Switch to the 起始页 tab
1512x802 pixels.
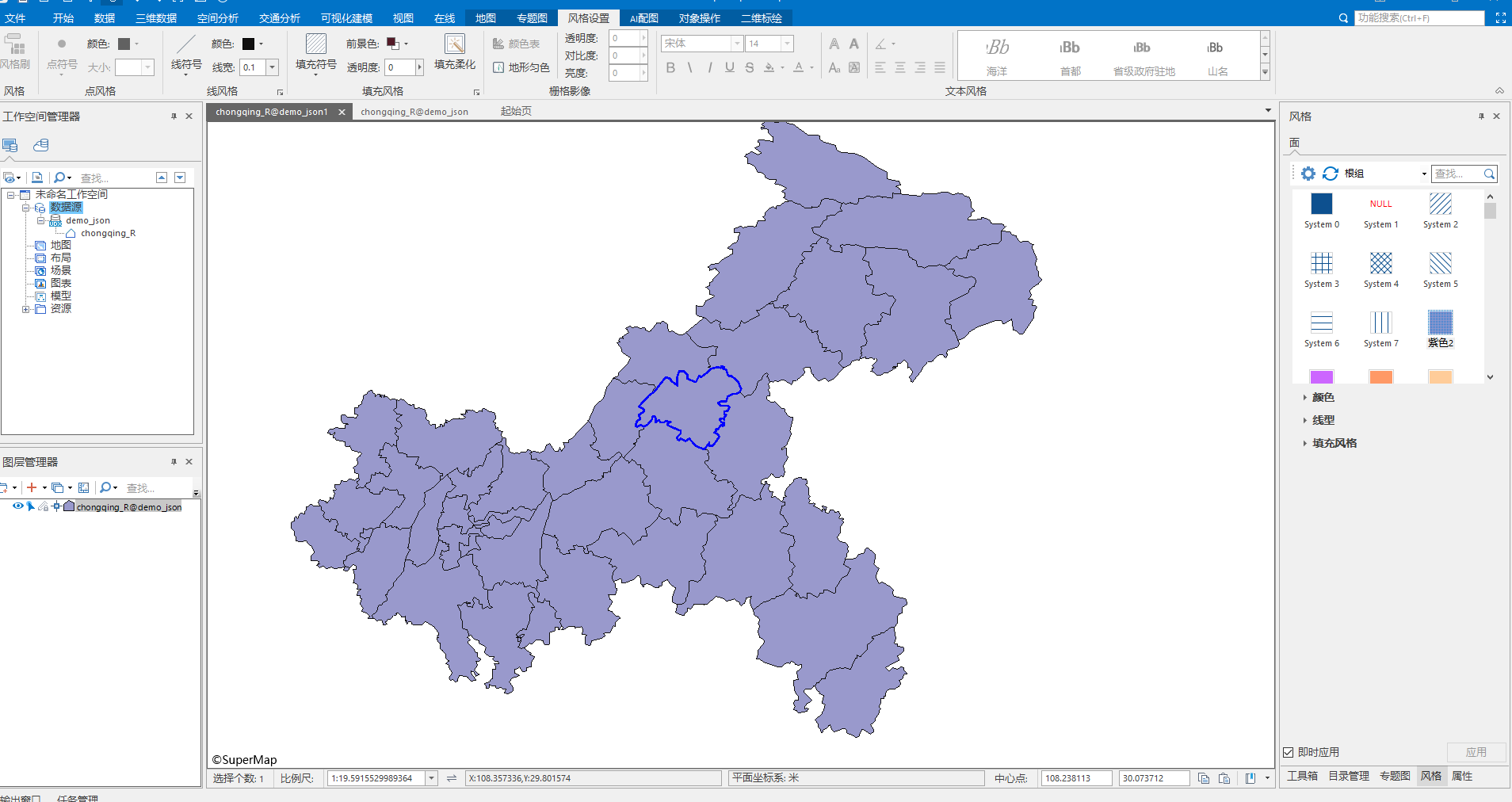[514, 111]
